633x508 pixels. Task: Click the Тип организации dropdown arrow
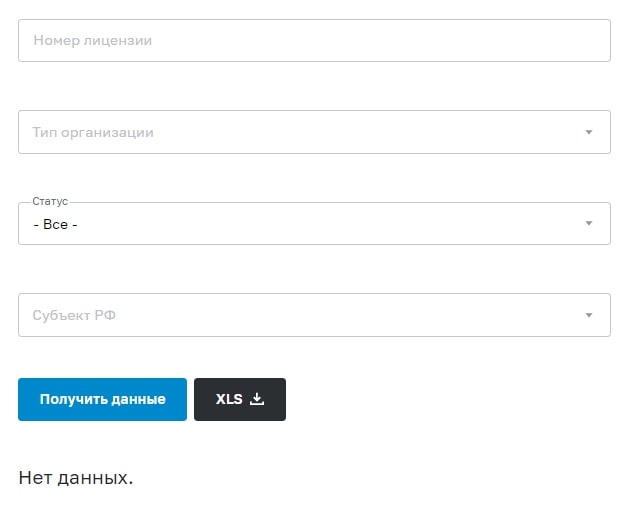point(589,132)
